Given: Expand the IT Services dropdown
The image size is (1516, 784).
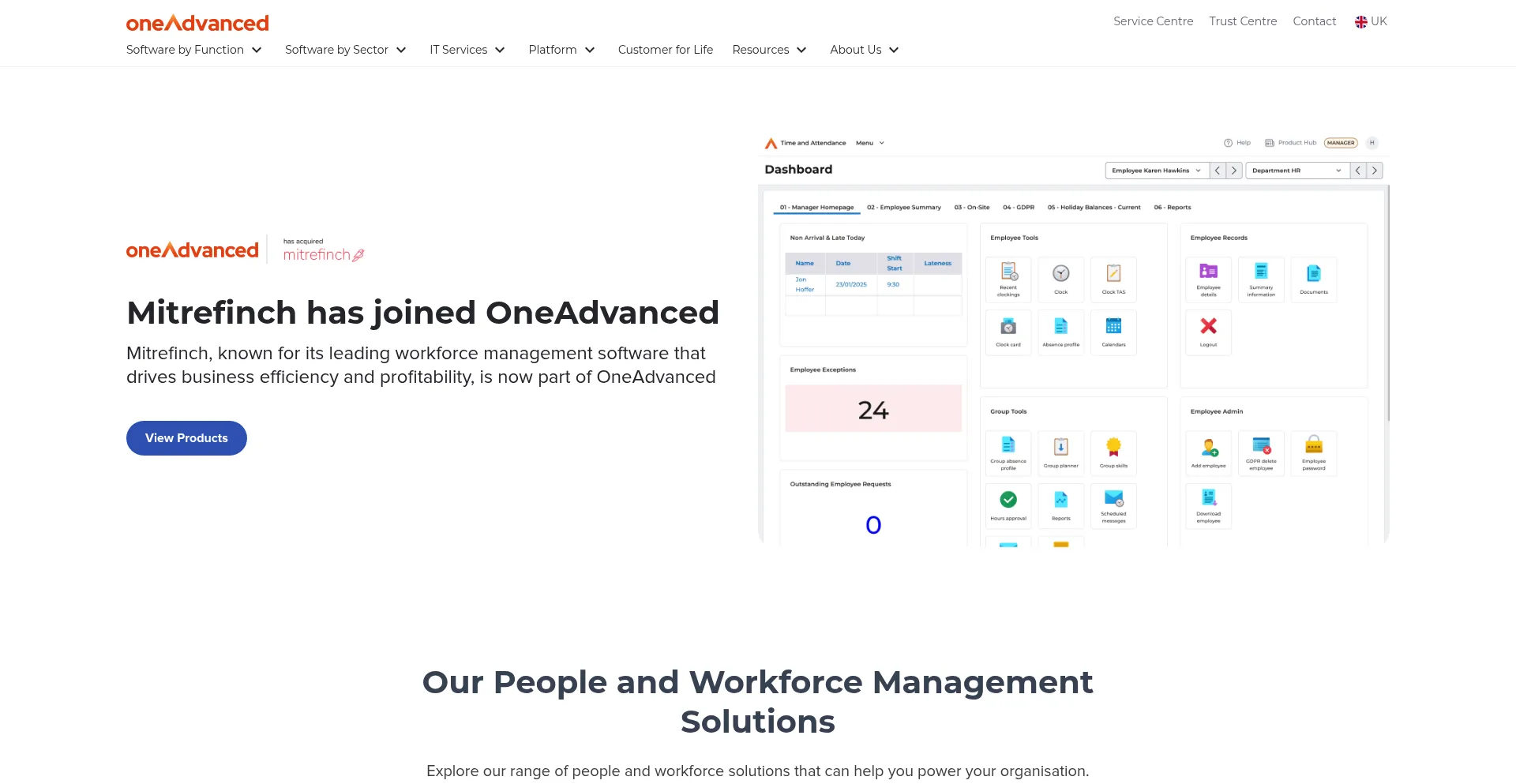Looking at the screenshot, I should pyautogui.click(x=467, y=50).
